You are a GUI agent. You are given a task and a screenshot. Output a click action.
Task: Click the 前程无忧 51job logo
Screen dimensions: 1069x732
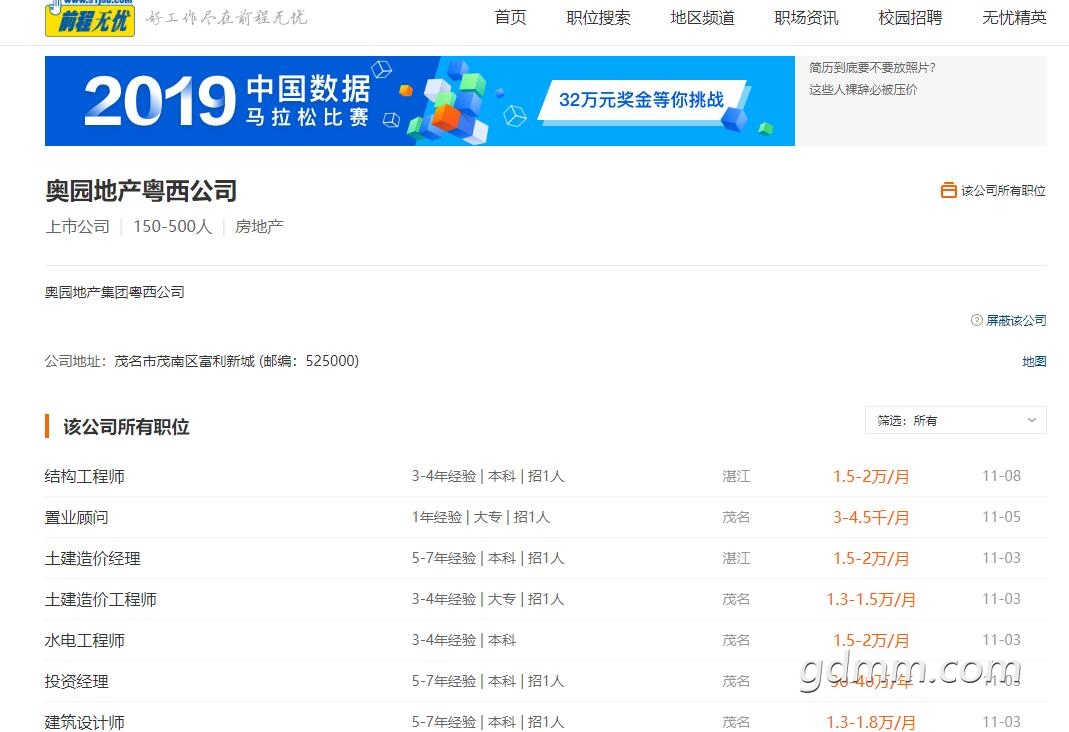pyautogui.click(x=89, y=18)
